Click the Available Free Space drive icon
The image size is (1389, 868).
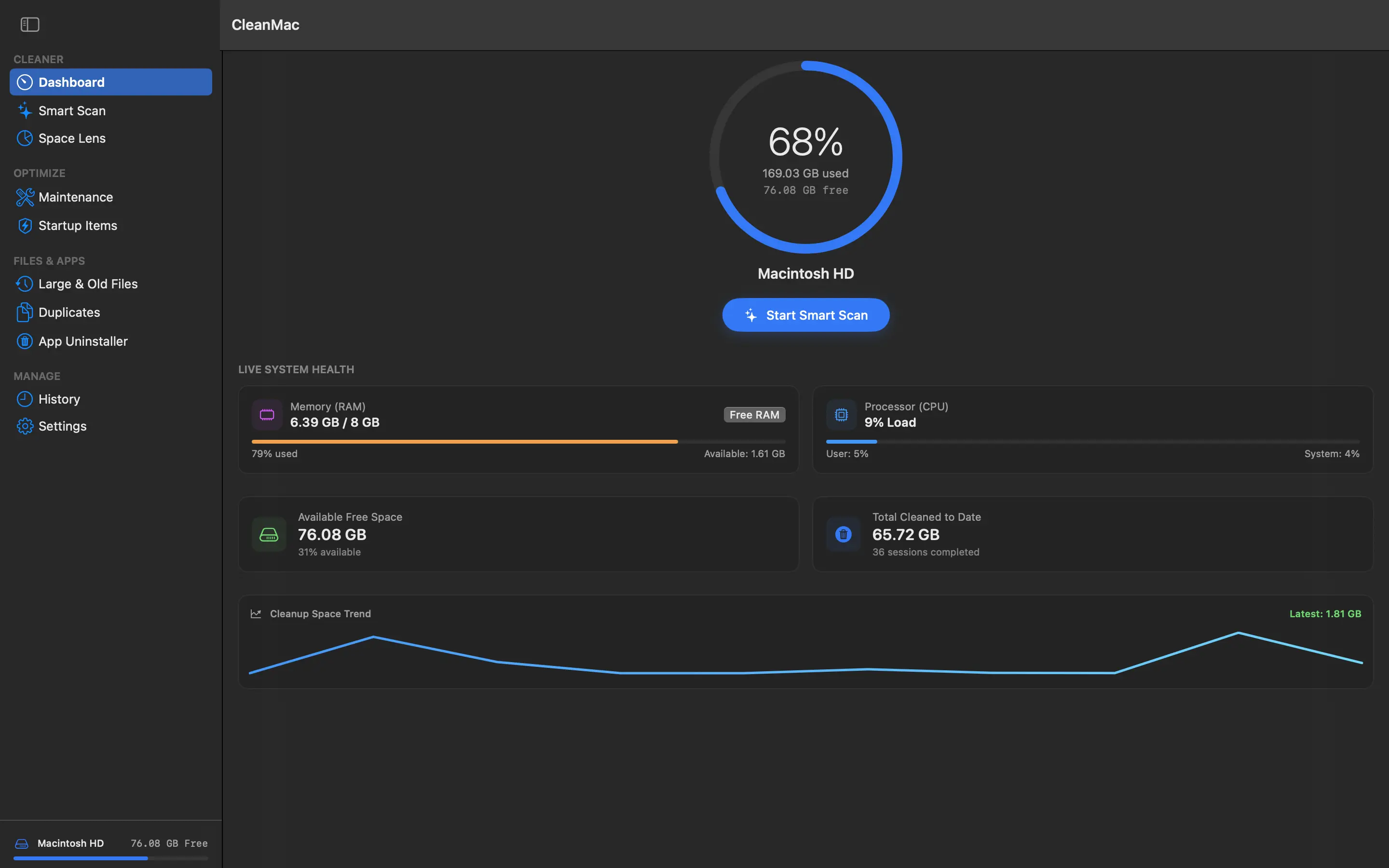pos(269,534)
